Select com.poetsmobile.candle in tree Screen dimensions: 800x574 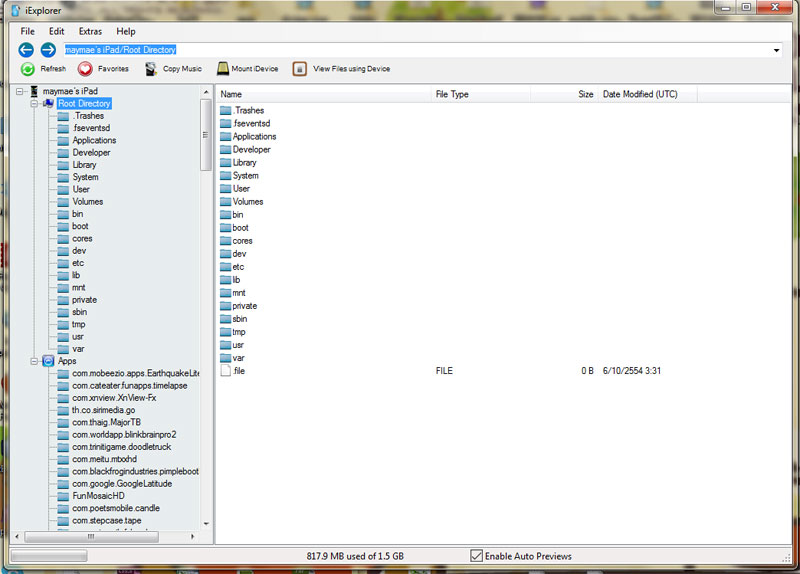(x=116, y=508)
